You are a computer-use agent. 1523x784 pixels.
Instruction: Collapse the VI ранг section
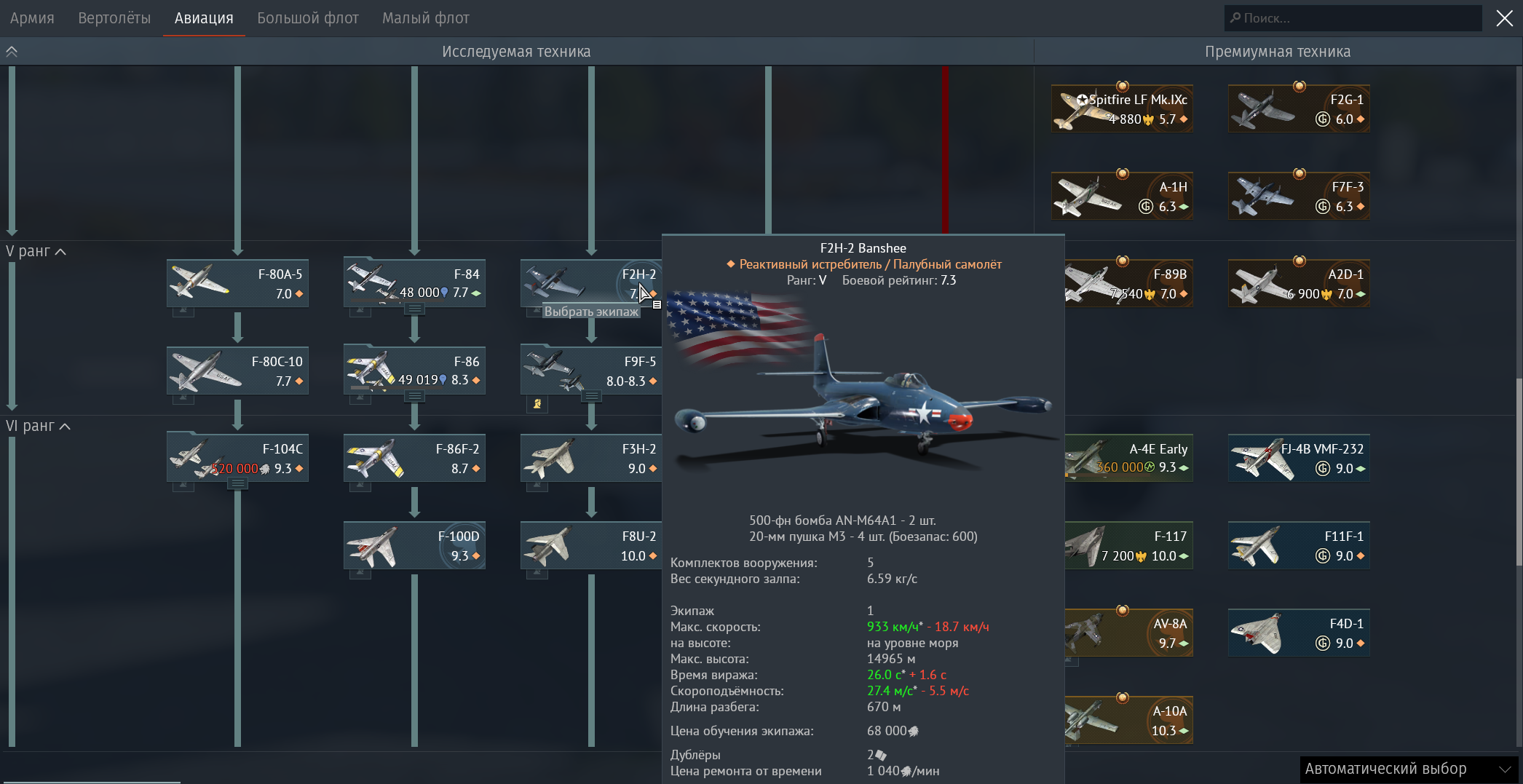[38, 426]
